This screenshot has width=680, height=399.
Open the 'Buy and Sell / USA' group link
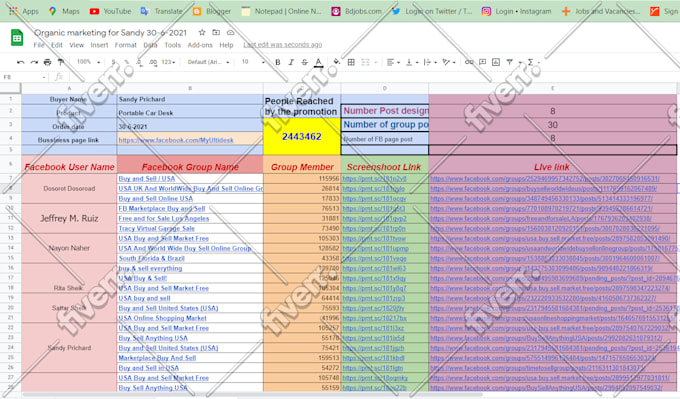tap(147, 178)
